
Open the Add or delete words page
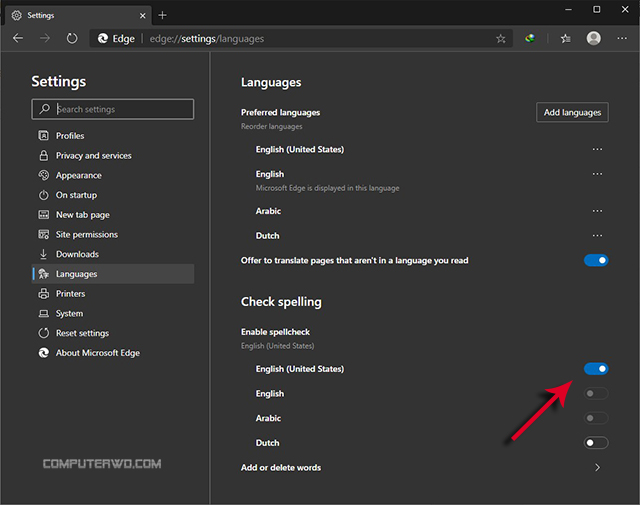tap(424, 467)
